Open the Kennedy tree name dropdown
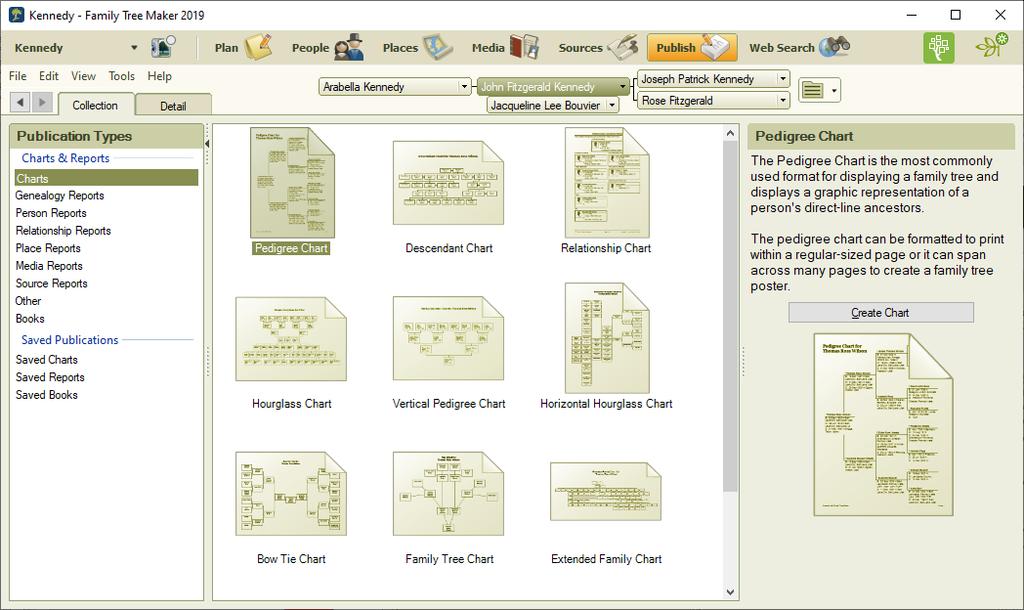 pyautogui.click(x=134, y=48)
